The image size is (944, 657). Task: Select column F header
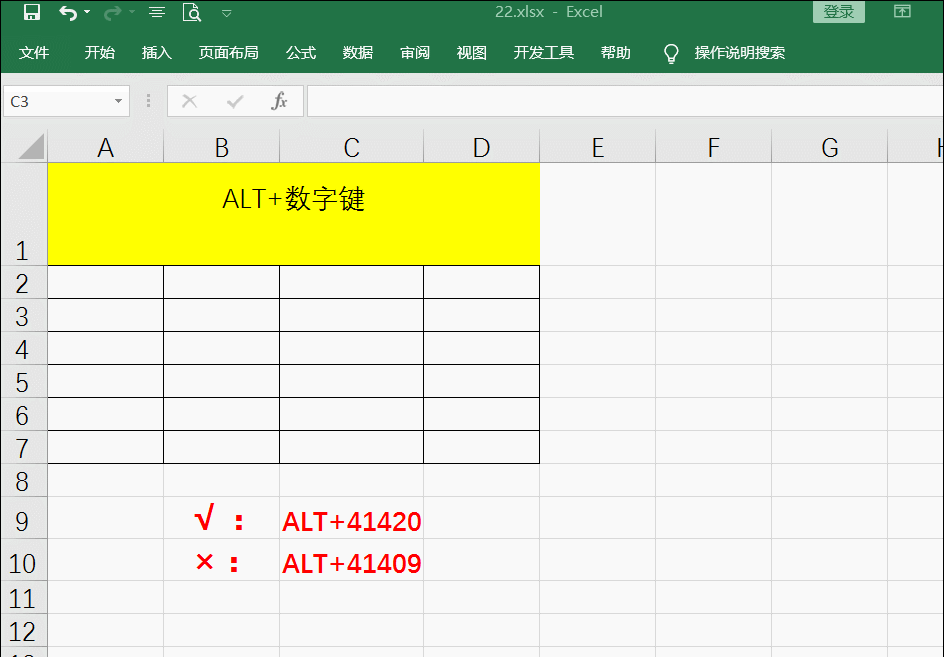[713, 148]
